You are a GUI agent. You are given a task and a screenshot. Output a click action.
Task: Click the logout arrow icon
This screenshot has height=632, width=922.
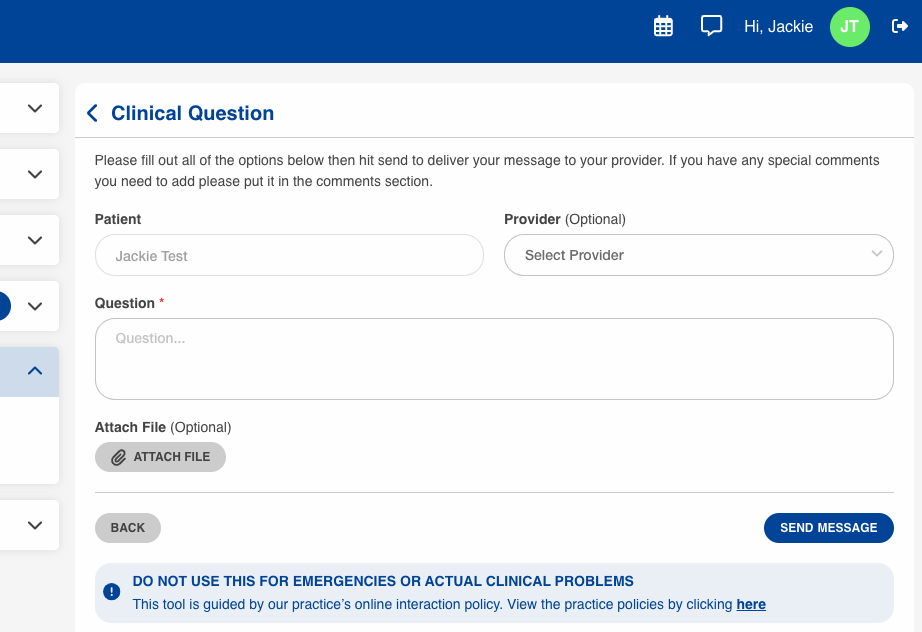(x=899, y=27)
